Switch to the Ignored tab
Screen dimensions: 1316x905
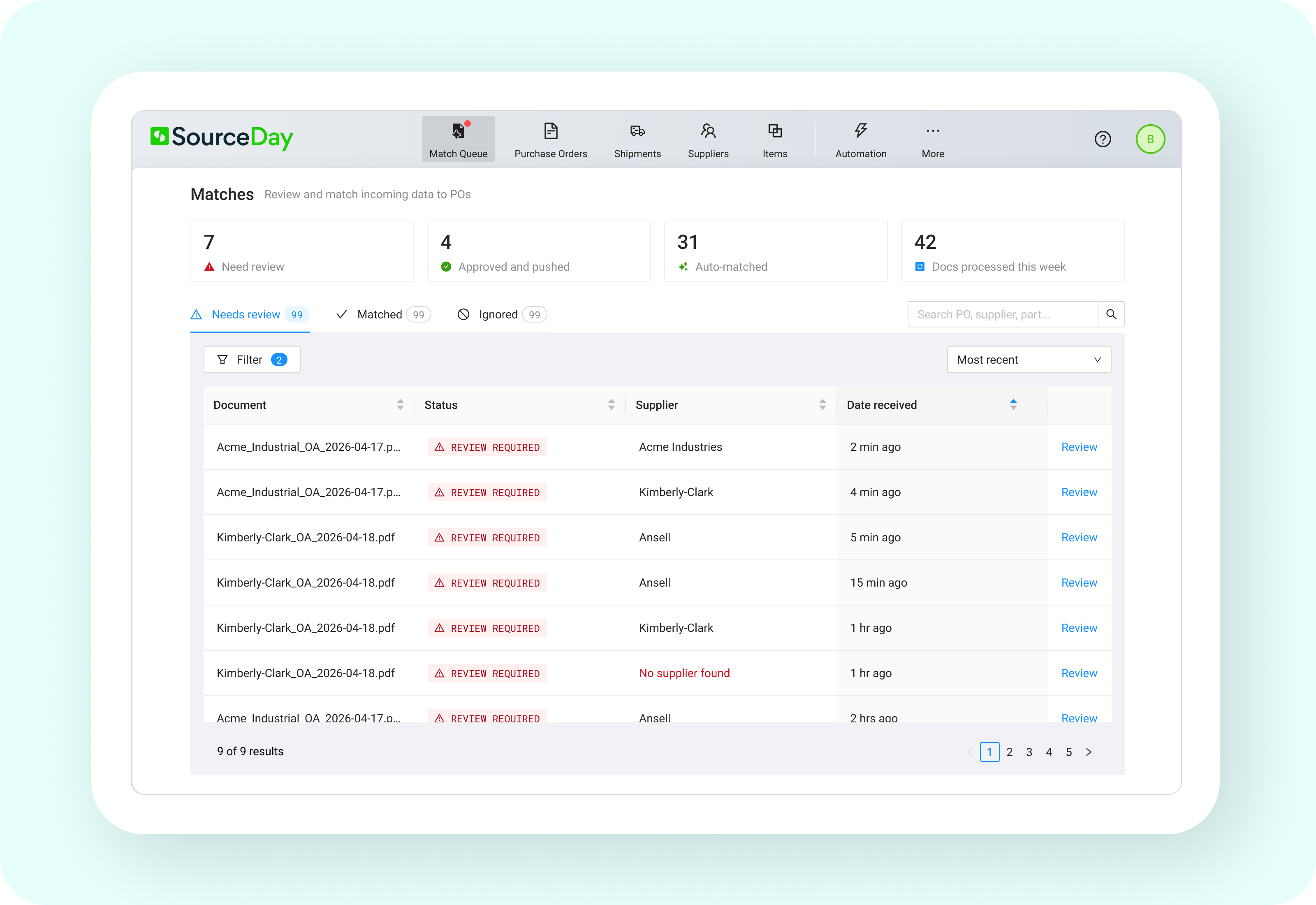[502, 315]
